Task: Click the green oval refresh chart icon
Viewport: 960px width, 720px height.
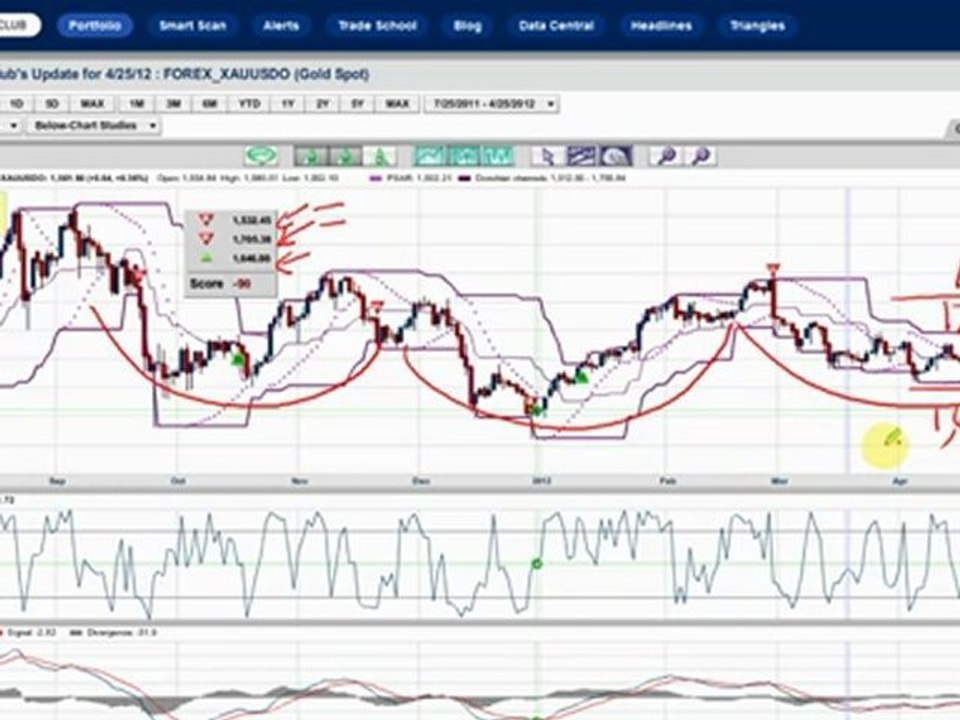Action: pyautogui.click(x=261, y=156)
